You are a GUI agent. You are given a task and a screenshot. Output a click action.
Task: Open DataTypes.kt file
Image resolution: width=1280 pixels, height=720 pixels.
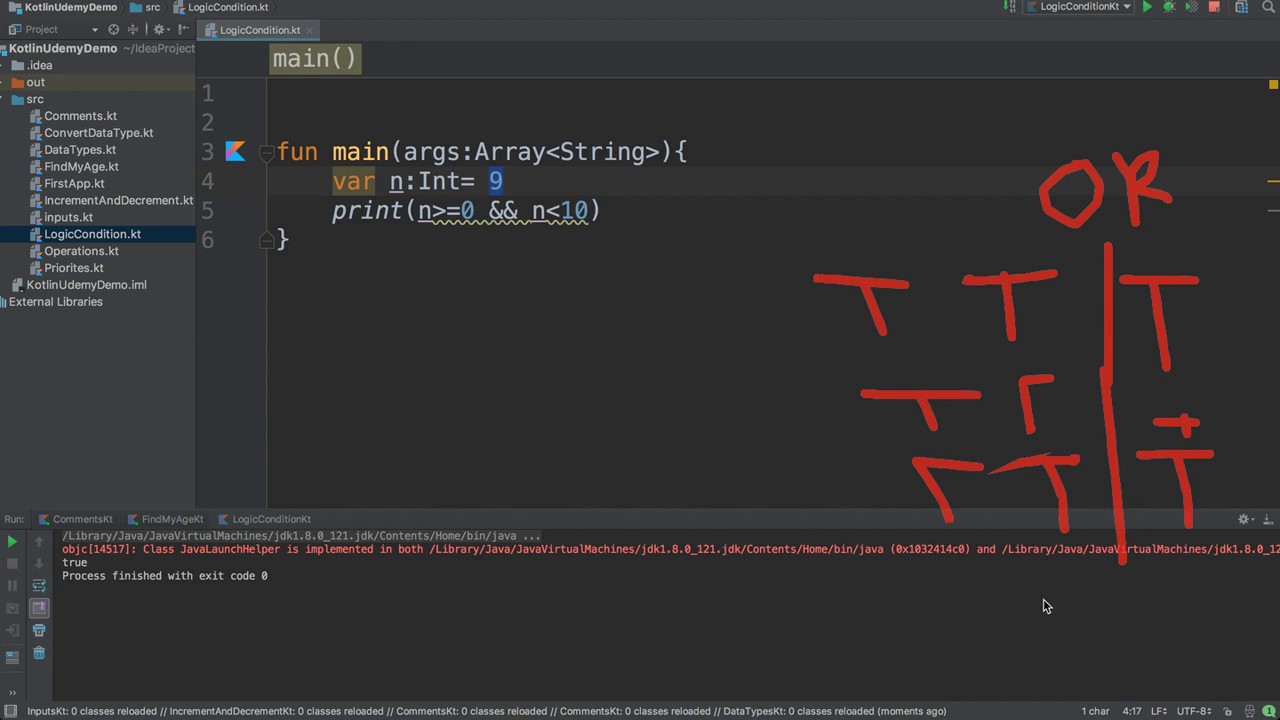pos(80,150)
